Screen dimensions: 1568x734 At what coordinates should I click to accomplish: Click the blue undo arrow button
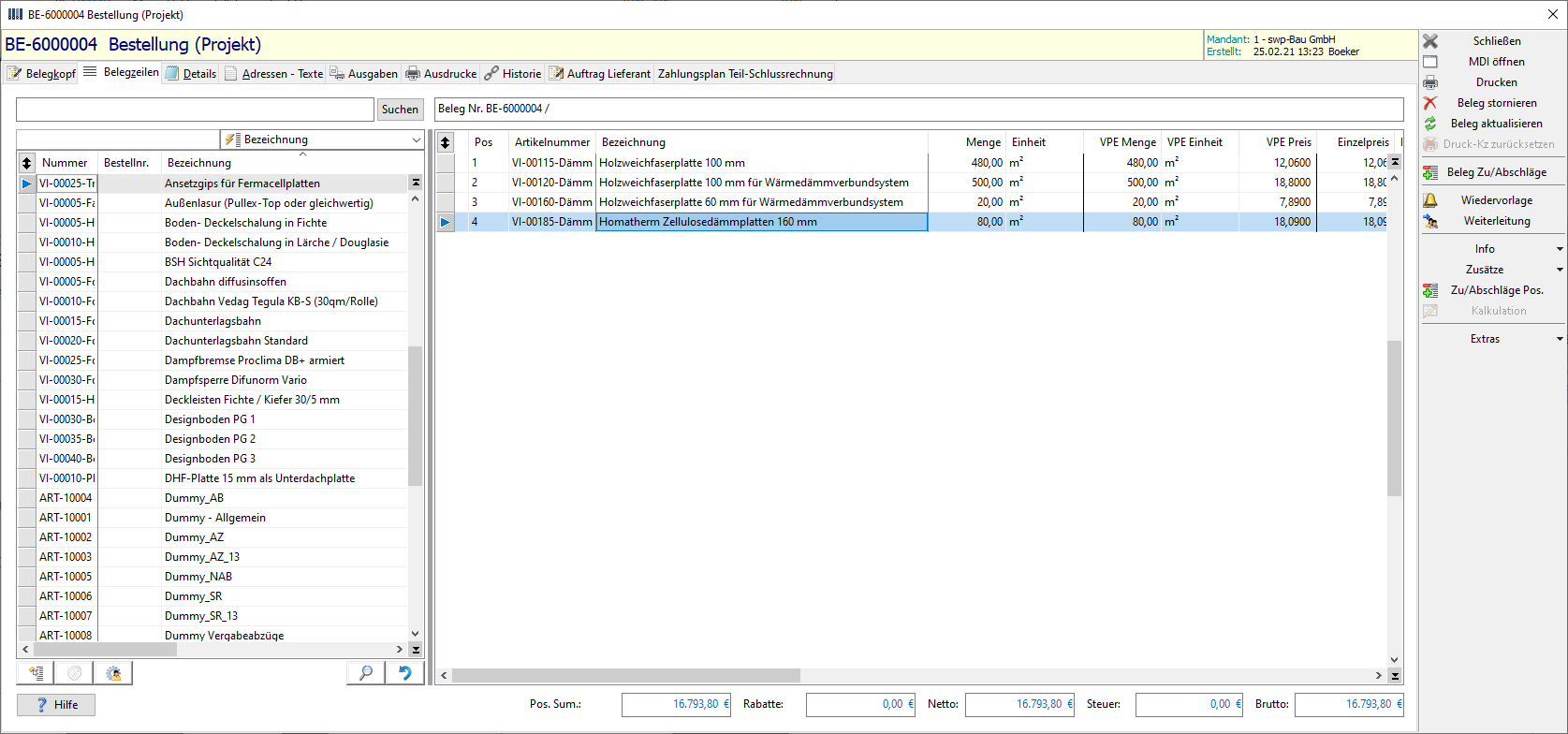coord(405,672)
